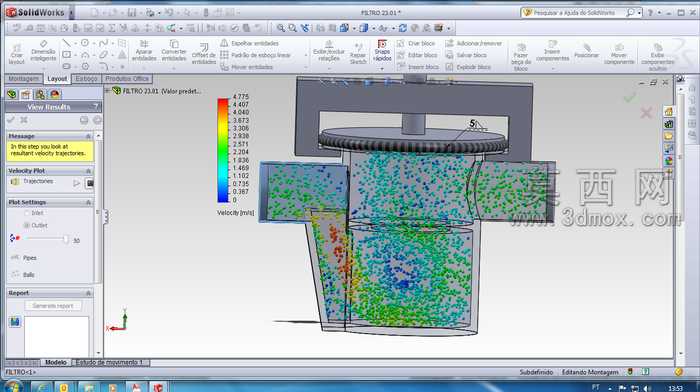This screenshot has height=392, width=700.
Task: Expand the FILTRO 23.01 tree node
Action: (107, 91)
